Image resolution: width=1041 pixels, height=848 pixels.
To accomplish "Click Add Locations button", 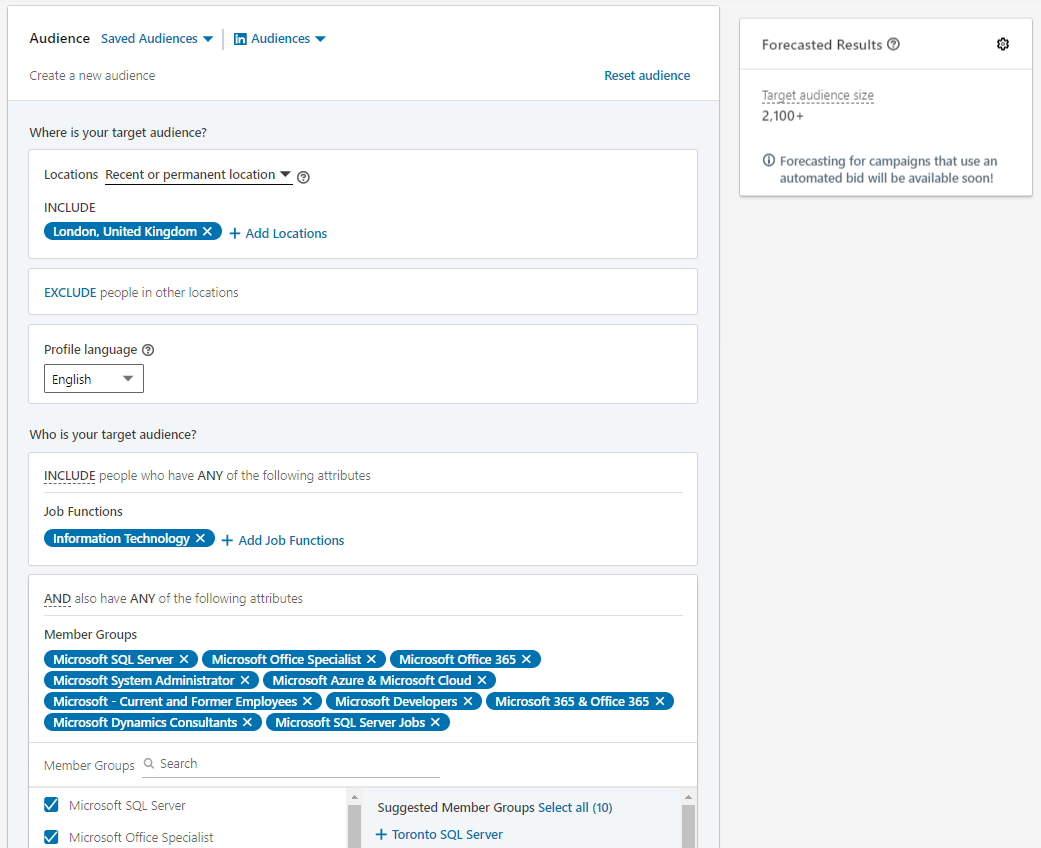I will pos(278,233).
